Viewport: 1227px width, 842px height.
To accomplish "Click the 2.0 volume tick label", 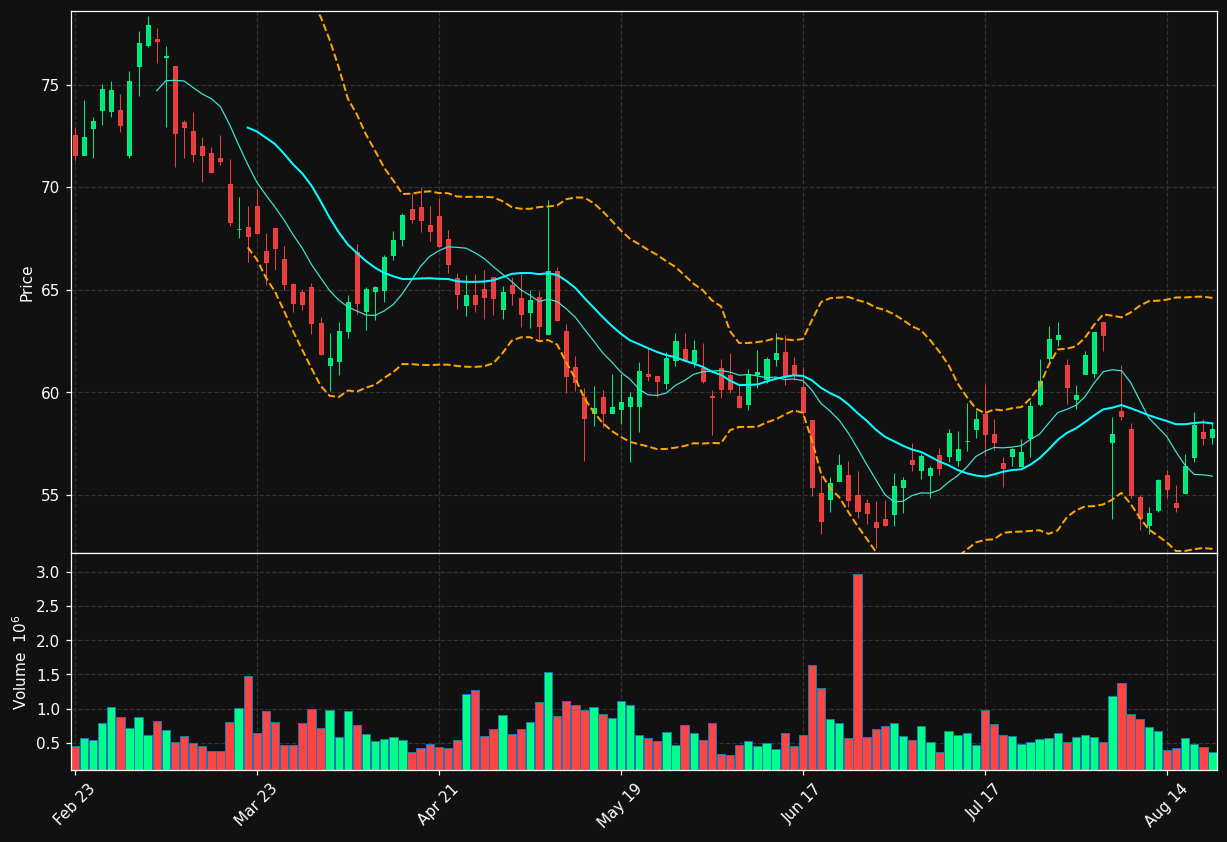I will tap(48, 641).
